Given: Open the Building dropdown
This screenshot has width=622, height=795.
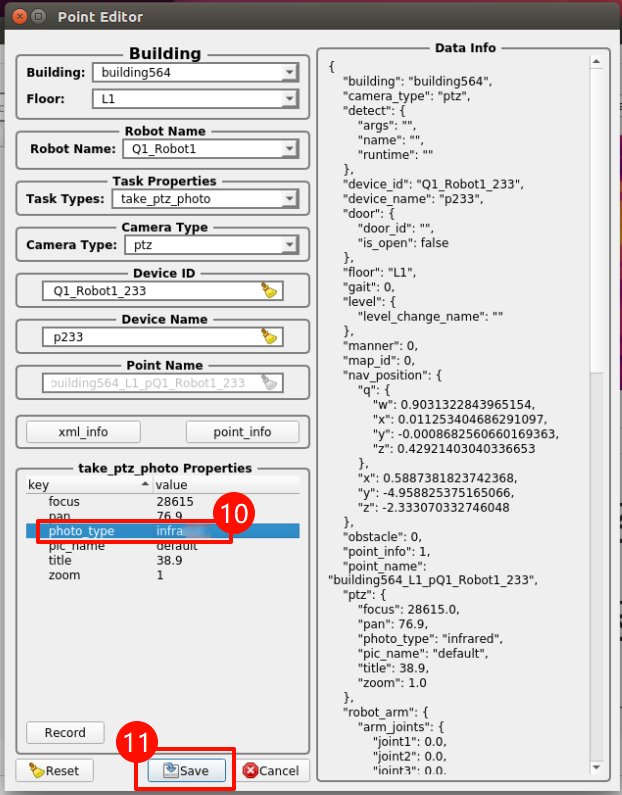Looking at the screenshot, I should click(x=289, y=72).
